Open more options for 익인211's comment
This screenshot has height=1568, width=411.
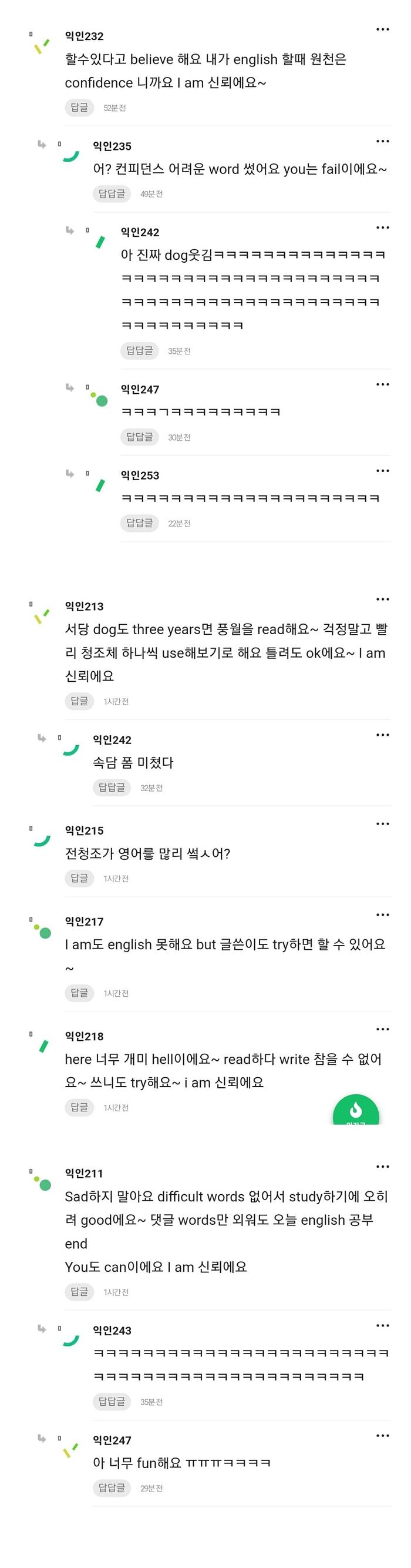pyautogui.click(x=382, y=1166)
